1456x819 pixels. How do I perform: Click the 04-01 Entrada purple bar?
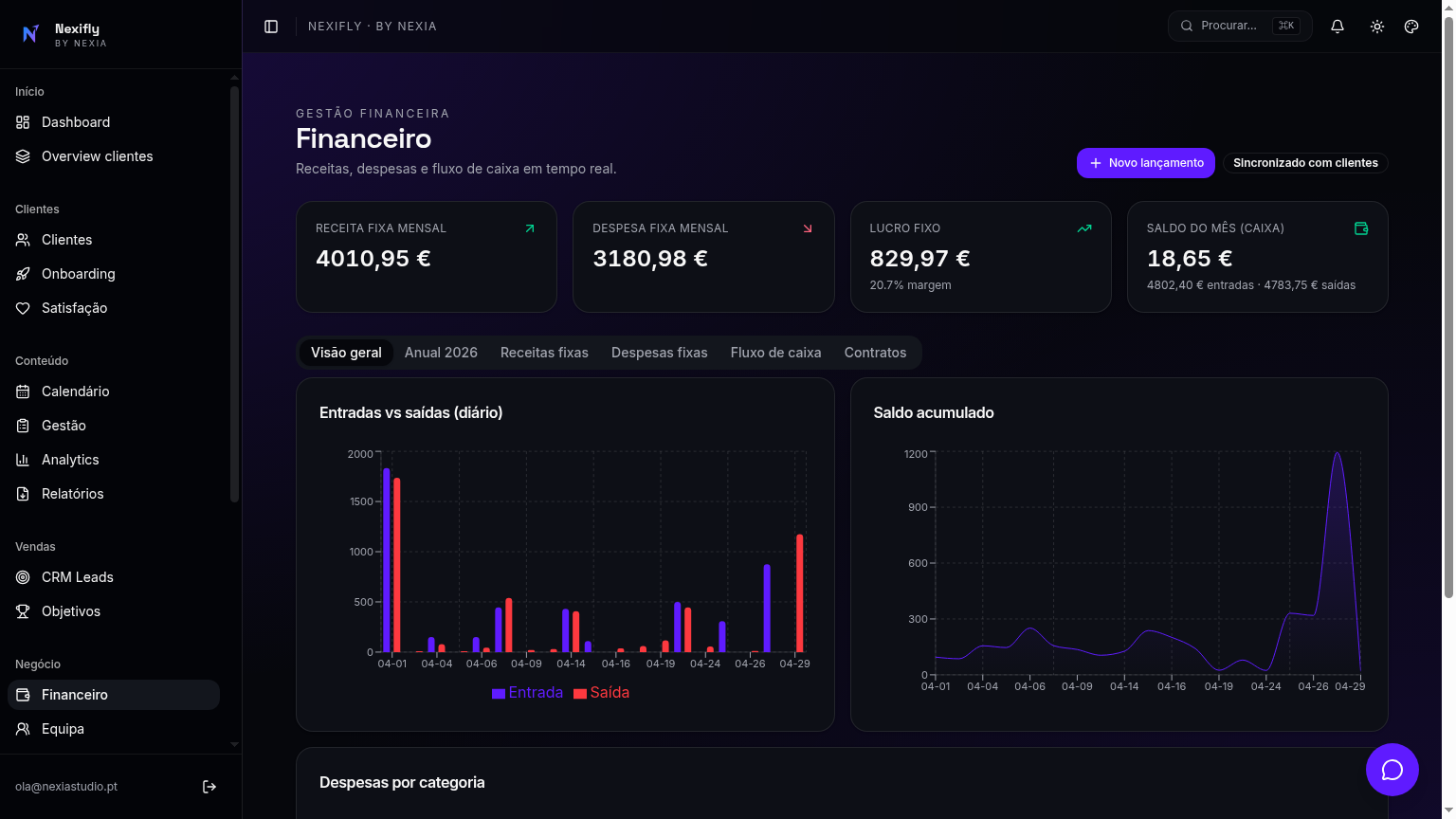coord(387,560)
